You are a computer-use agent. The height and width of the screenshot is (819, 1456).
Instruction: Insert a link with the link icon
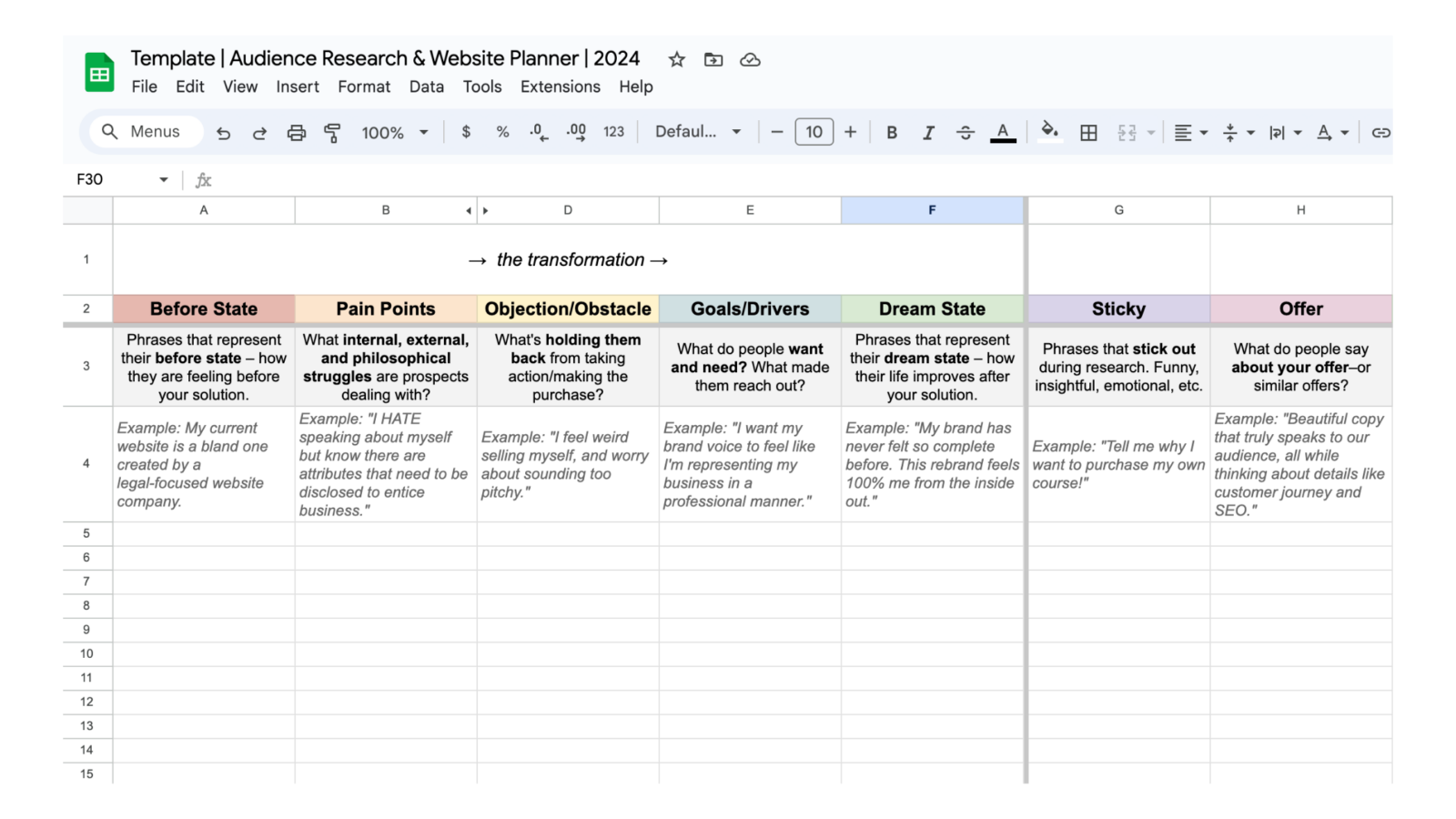pos(1380,131)
